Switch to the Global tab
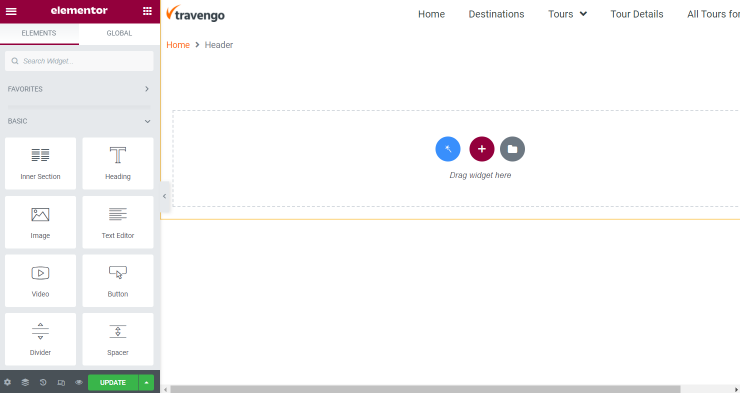 point(119,33)
